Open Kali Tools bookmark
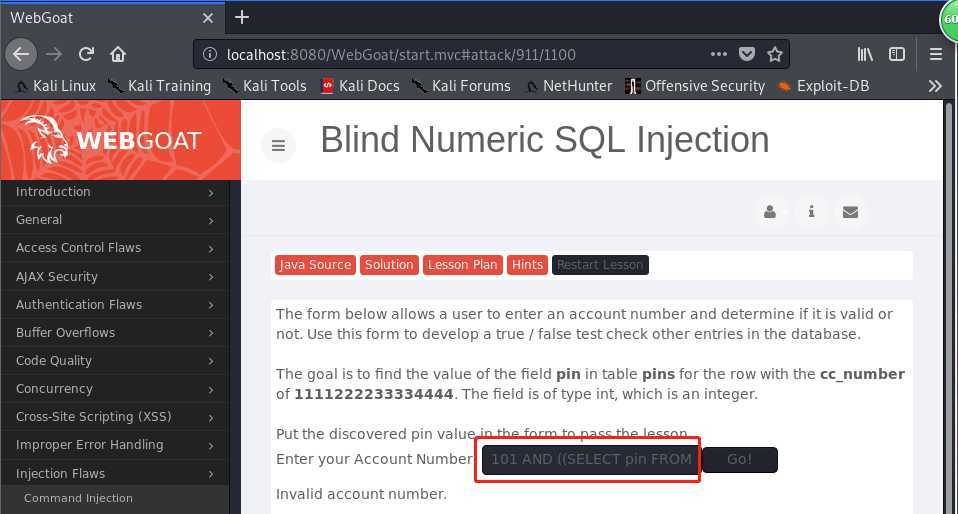 pyautogui.click(x=265, y=86)
